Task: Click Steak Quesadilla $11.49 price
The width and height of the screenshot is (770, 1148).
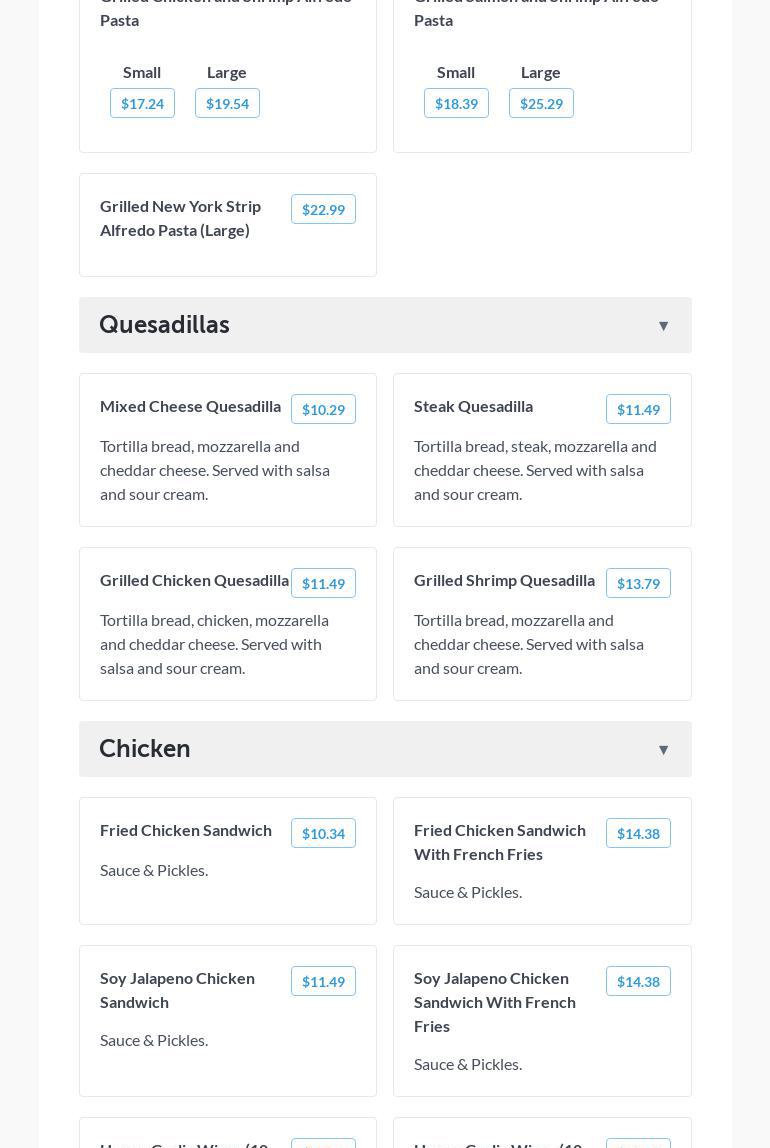Action: pyautogui.click(x=638, y=409)
